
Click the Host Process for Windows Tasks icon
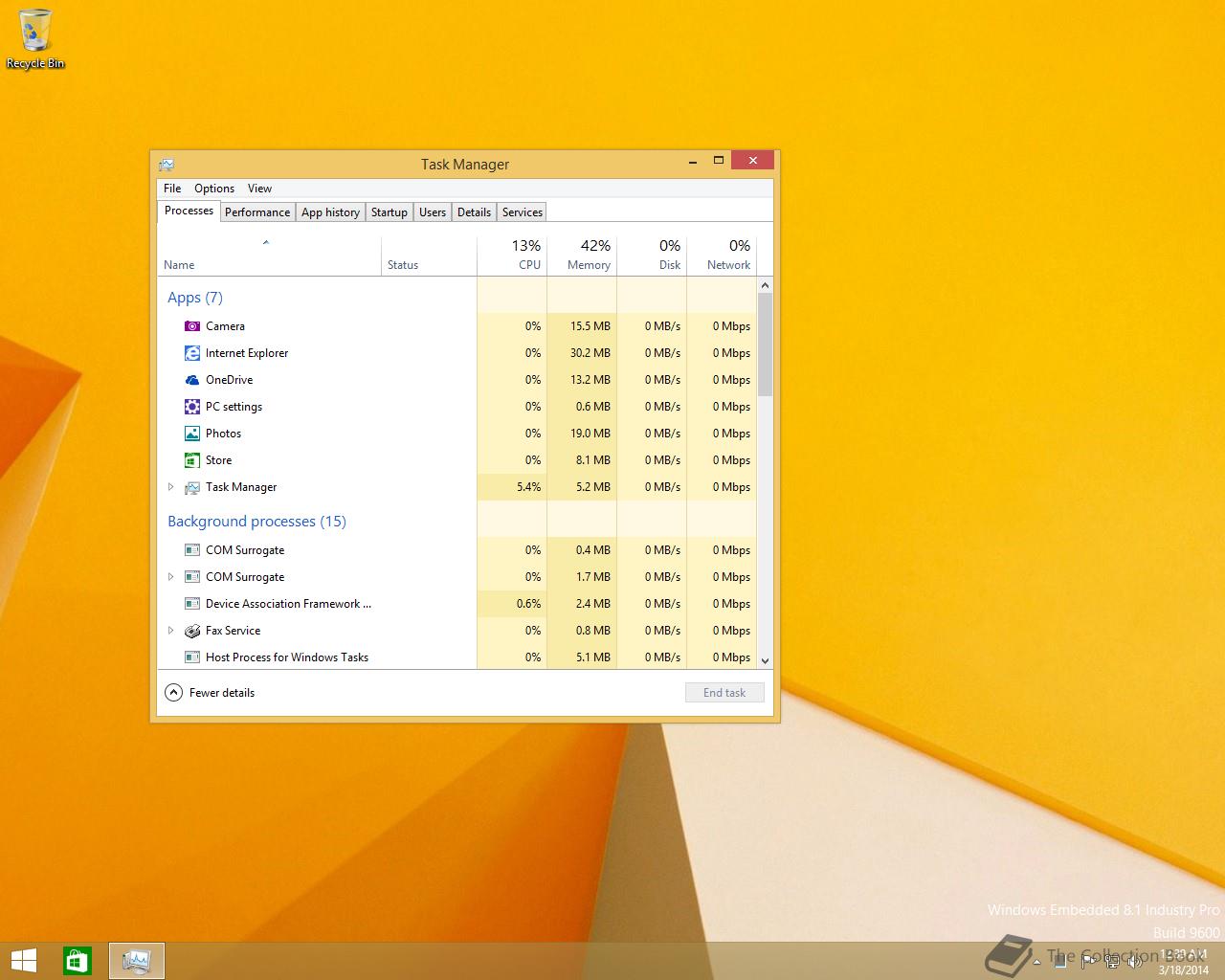[192, 657]
